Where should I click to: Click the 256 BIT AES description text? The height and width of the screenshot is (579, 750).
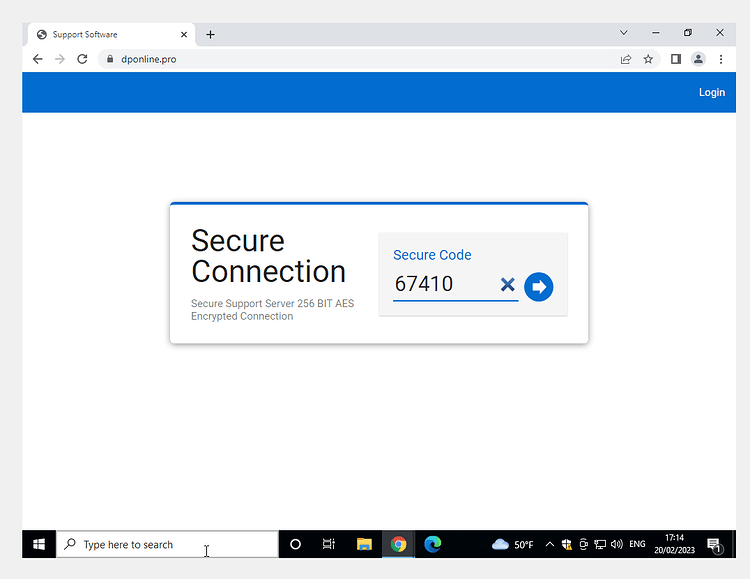(x=273, y=310)
